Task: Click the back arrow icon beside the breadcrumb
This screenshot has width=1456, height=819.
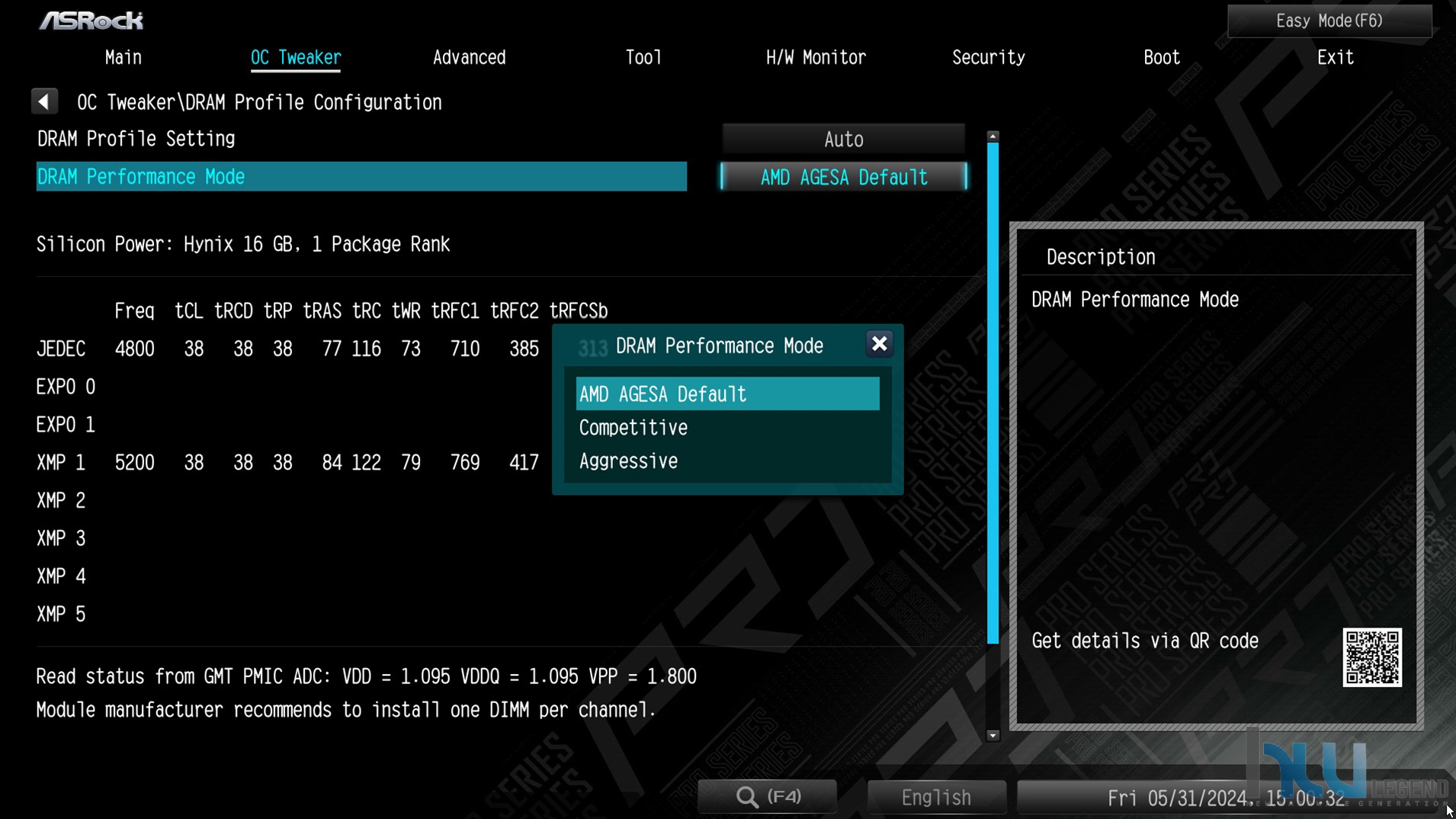Action: pos(44,101)
